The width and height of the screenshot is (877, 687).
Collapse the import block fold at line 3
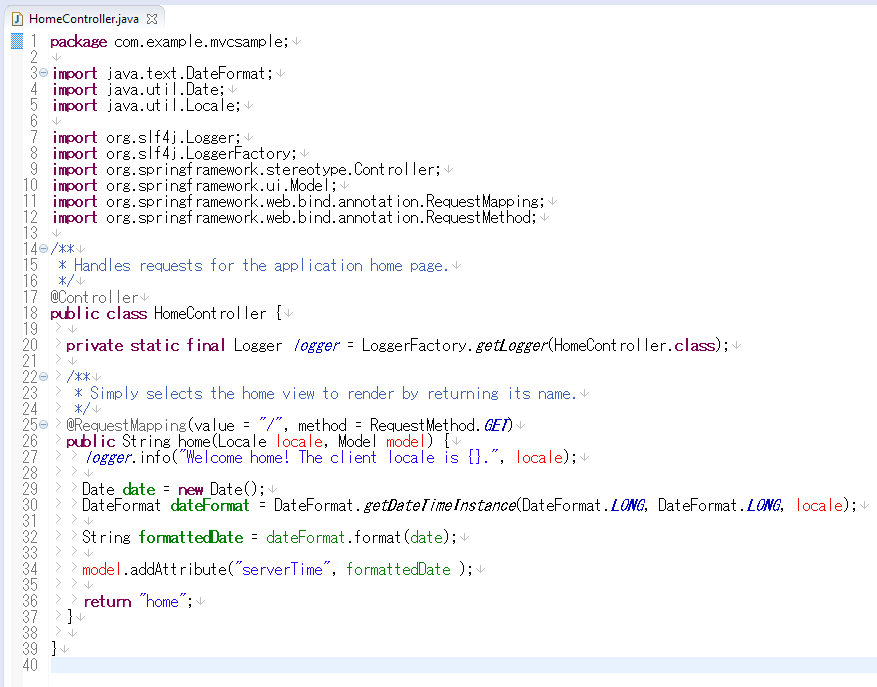pos(44,73)
